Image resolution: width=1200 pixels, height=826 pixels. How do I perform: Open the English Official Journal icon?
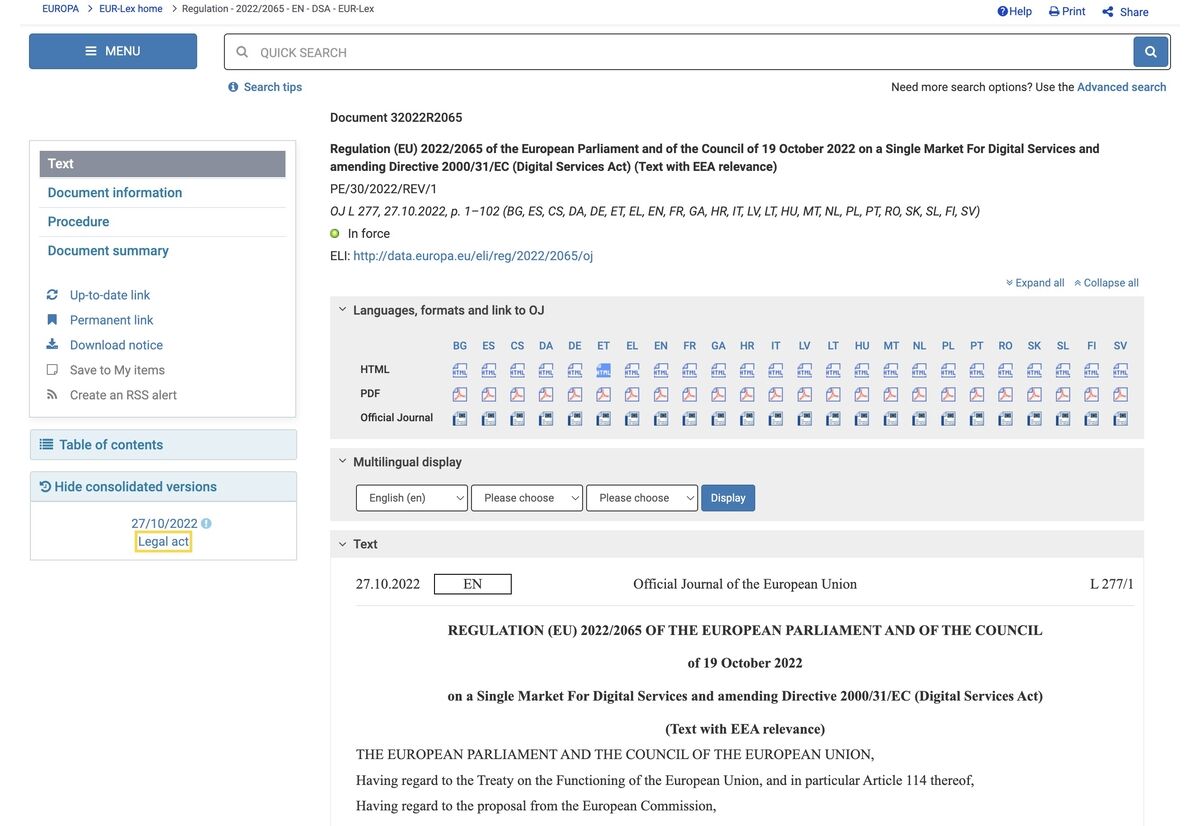[x=661, y=419]
